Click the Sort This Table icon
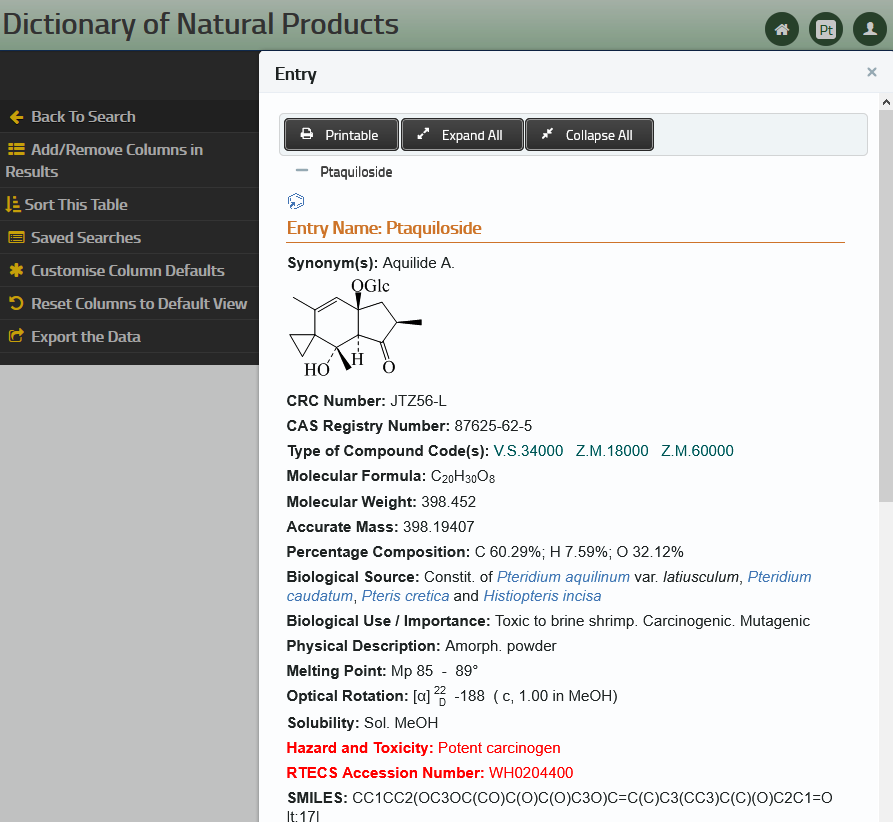 [x=13, y=205]
